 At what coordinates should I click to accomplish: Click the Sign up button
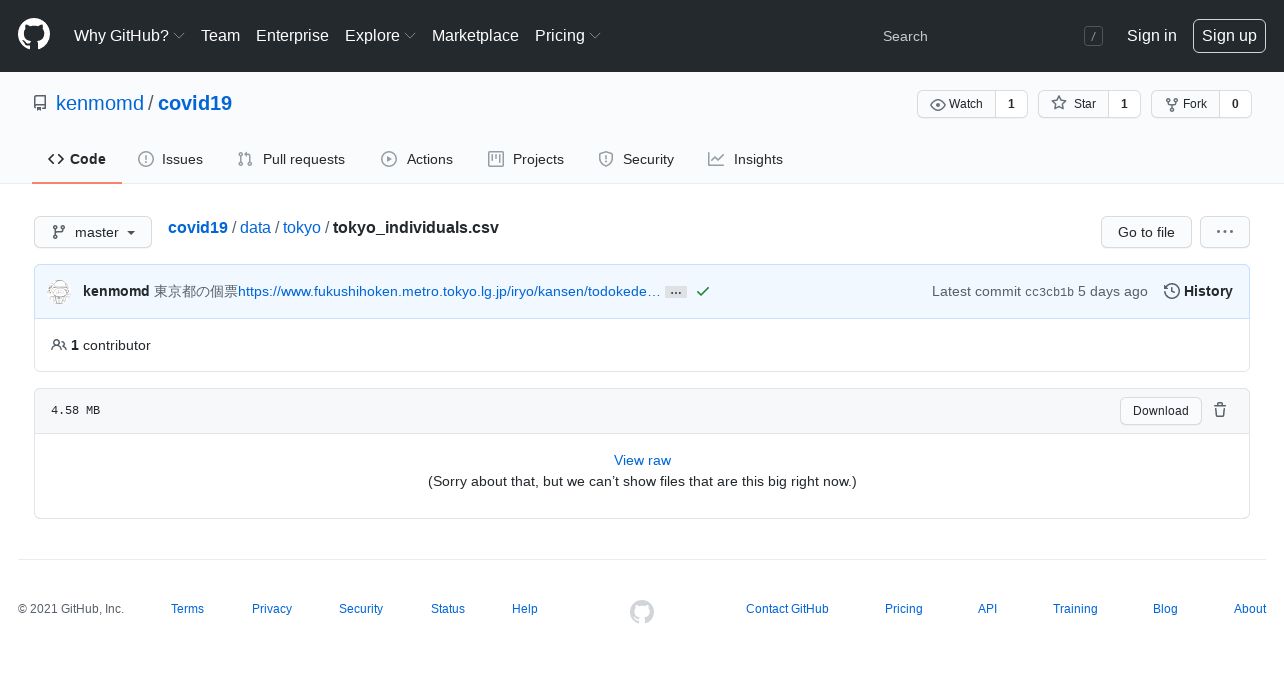1229,36
